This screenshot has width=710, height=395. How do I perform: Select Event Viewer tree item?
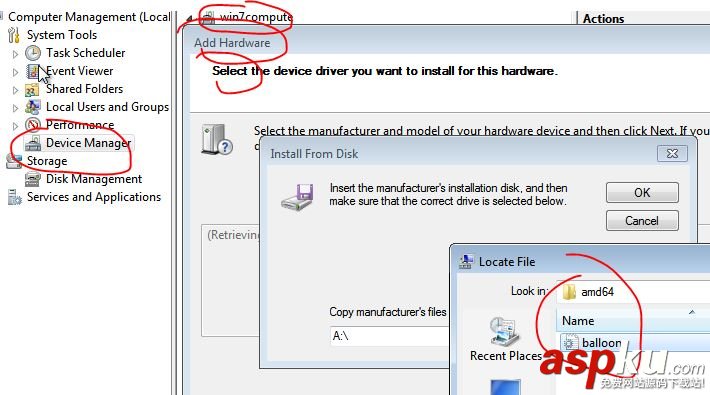click(80, 71)
